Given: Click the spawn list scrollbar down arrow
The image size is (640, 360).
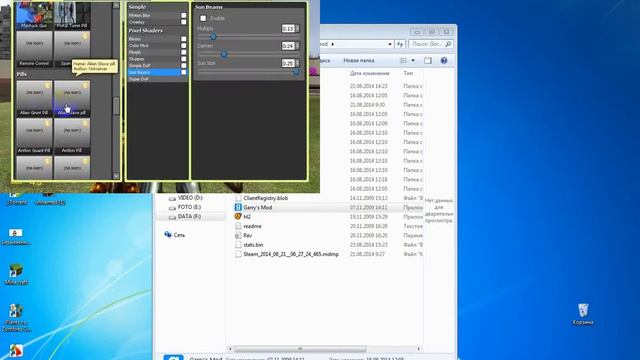Looking at the screenshot, I should click(116, 176).
